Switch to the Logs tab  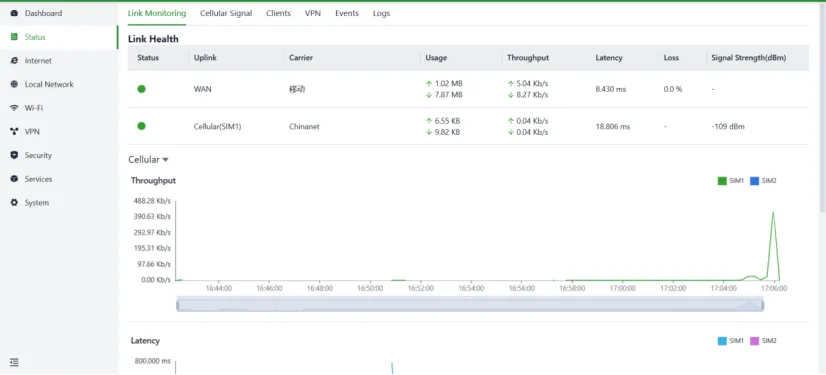(x=381, y=13)
